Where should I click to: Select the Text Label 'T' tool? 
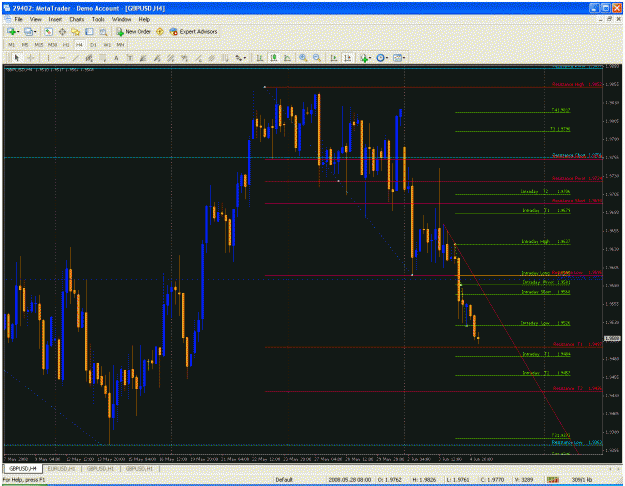(130, 58)
